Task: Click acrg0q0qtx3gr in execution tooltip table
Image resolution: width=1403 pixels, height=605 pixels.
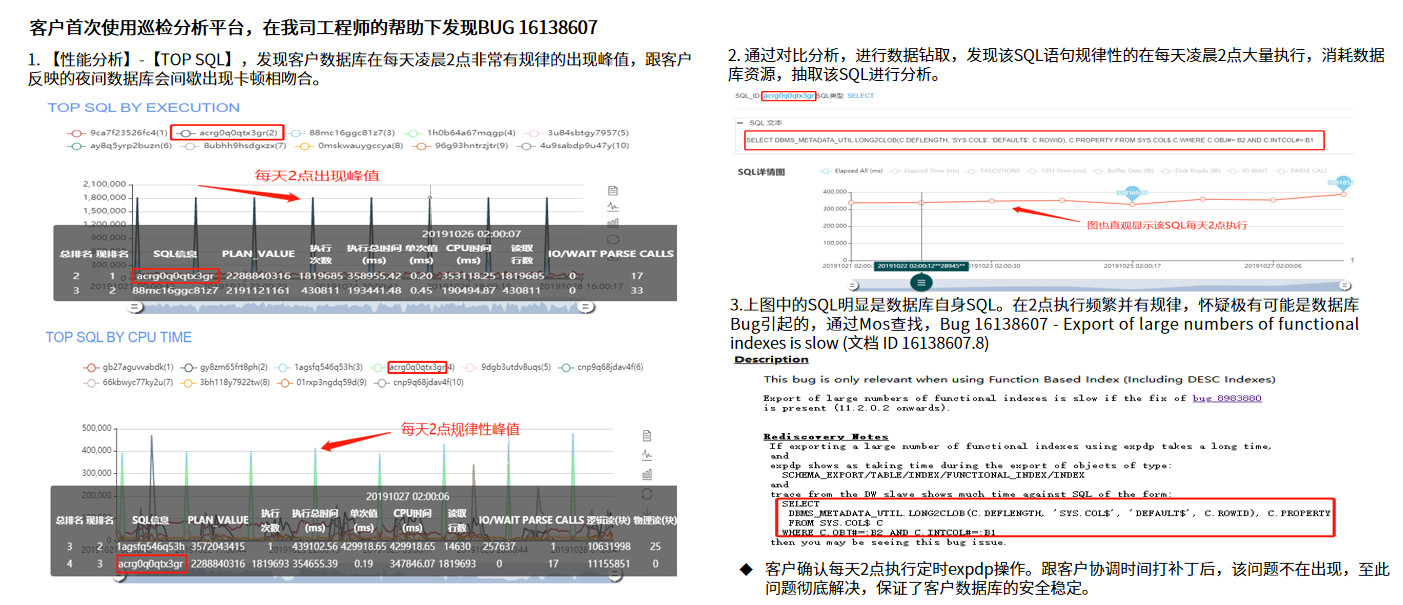Action: (174, 275)
